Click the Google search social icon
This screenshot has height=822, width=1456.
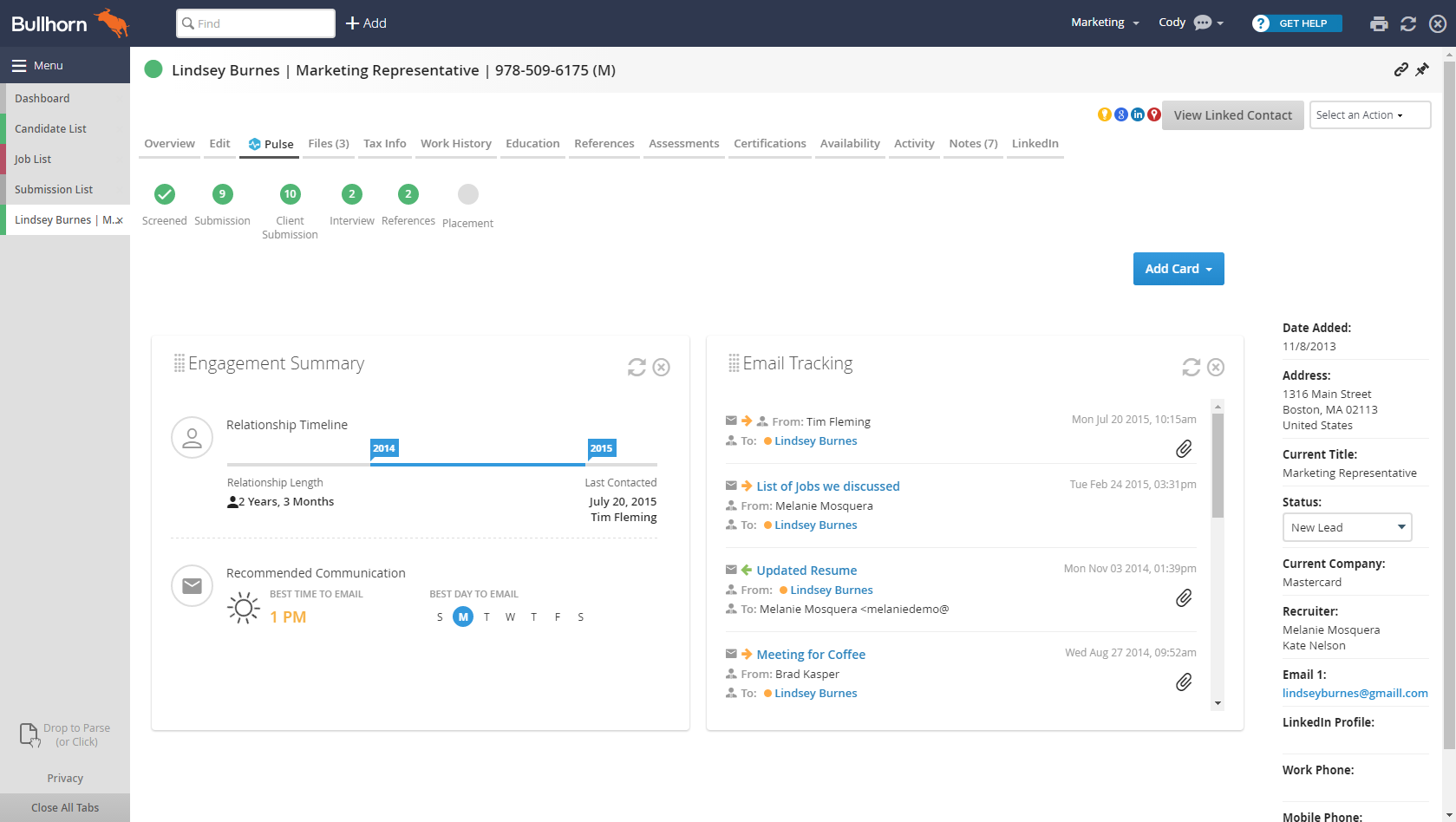tap(1121, 114)
